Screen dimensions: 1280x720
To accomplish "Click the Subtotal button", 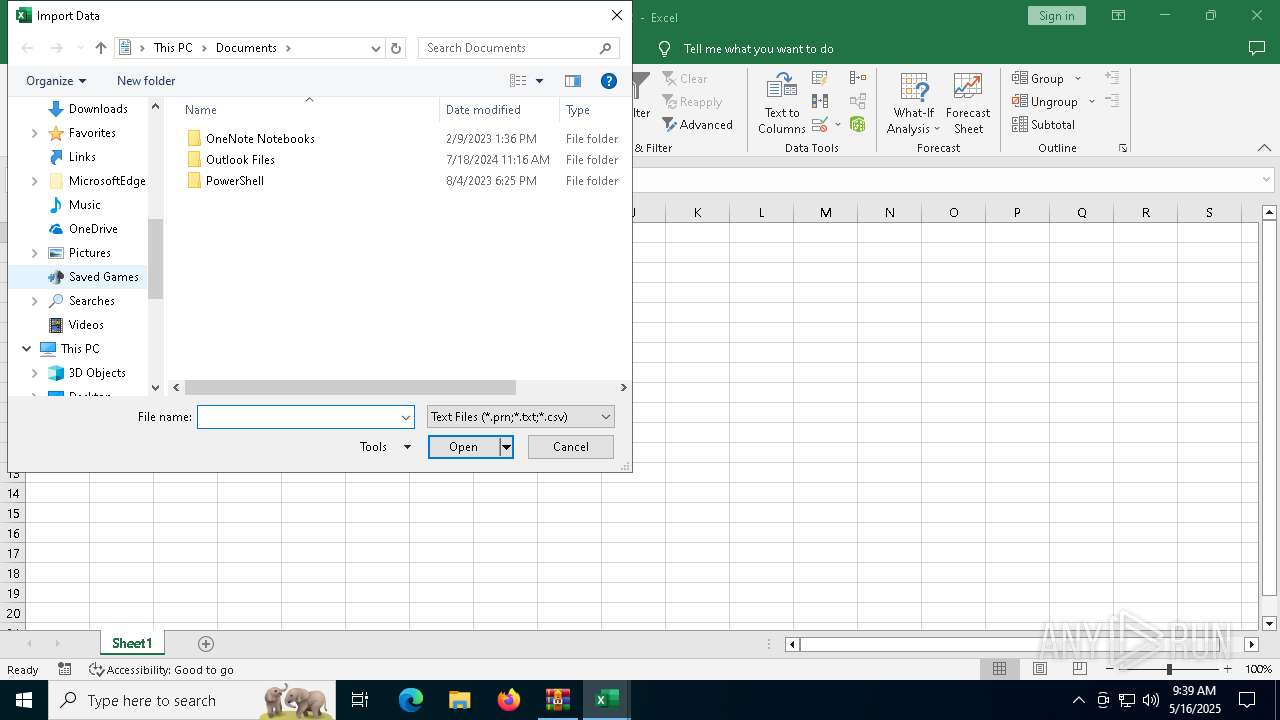I will [x=1044, y=125].
